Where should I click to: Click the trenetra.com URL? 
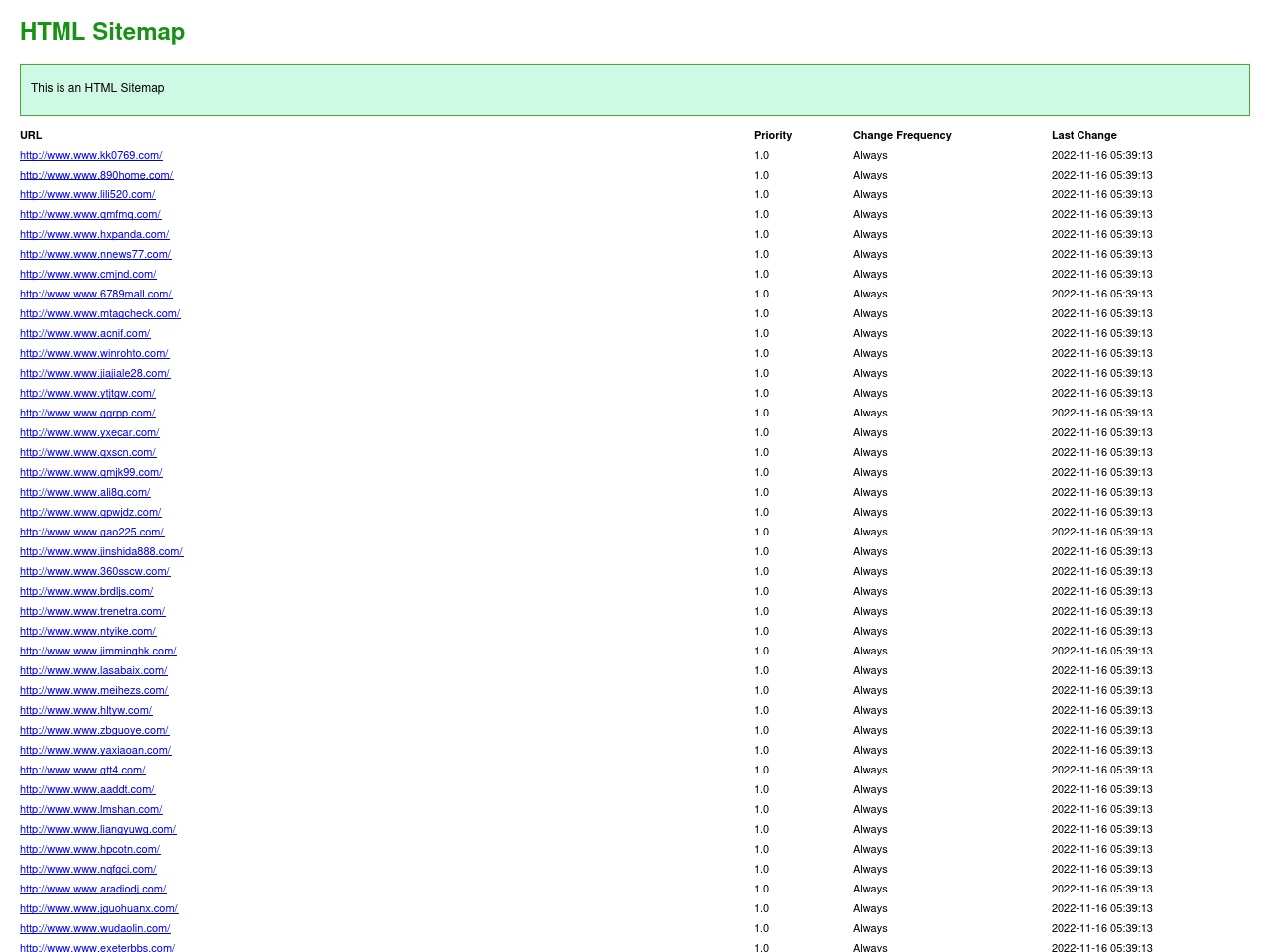click(x=92, y=611)
